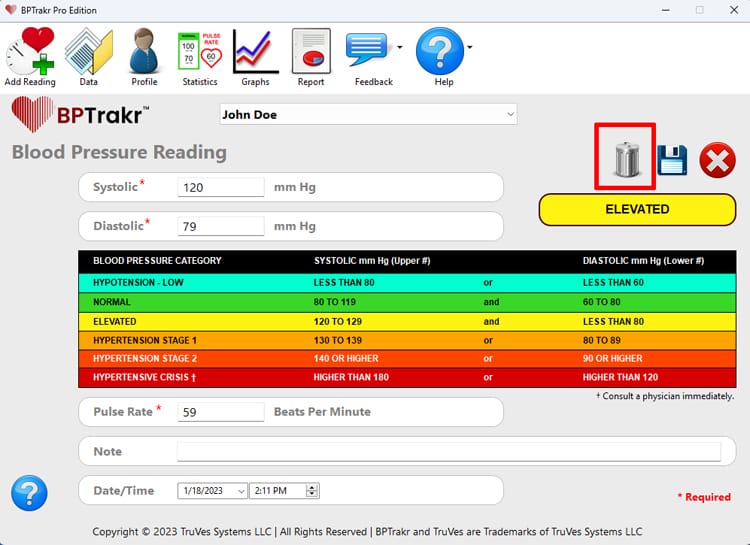The width and height of the screenshot is (750, 545).
Task: Open the Statistics toolbar icon
Action: [x=200, y=52]
